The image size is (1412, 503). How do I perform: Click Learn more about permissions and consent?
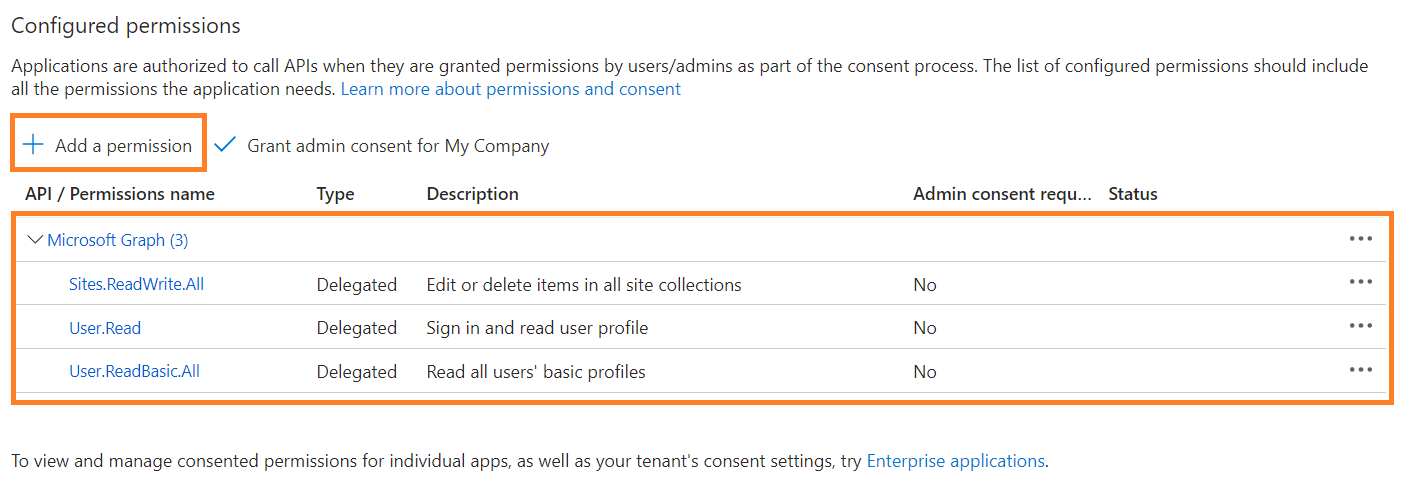(511, 89)
